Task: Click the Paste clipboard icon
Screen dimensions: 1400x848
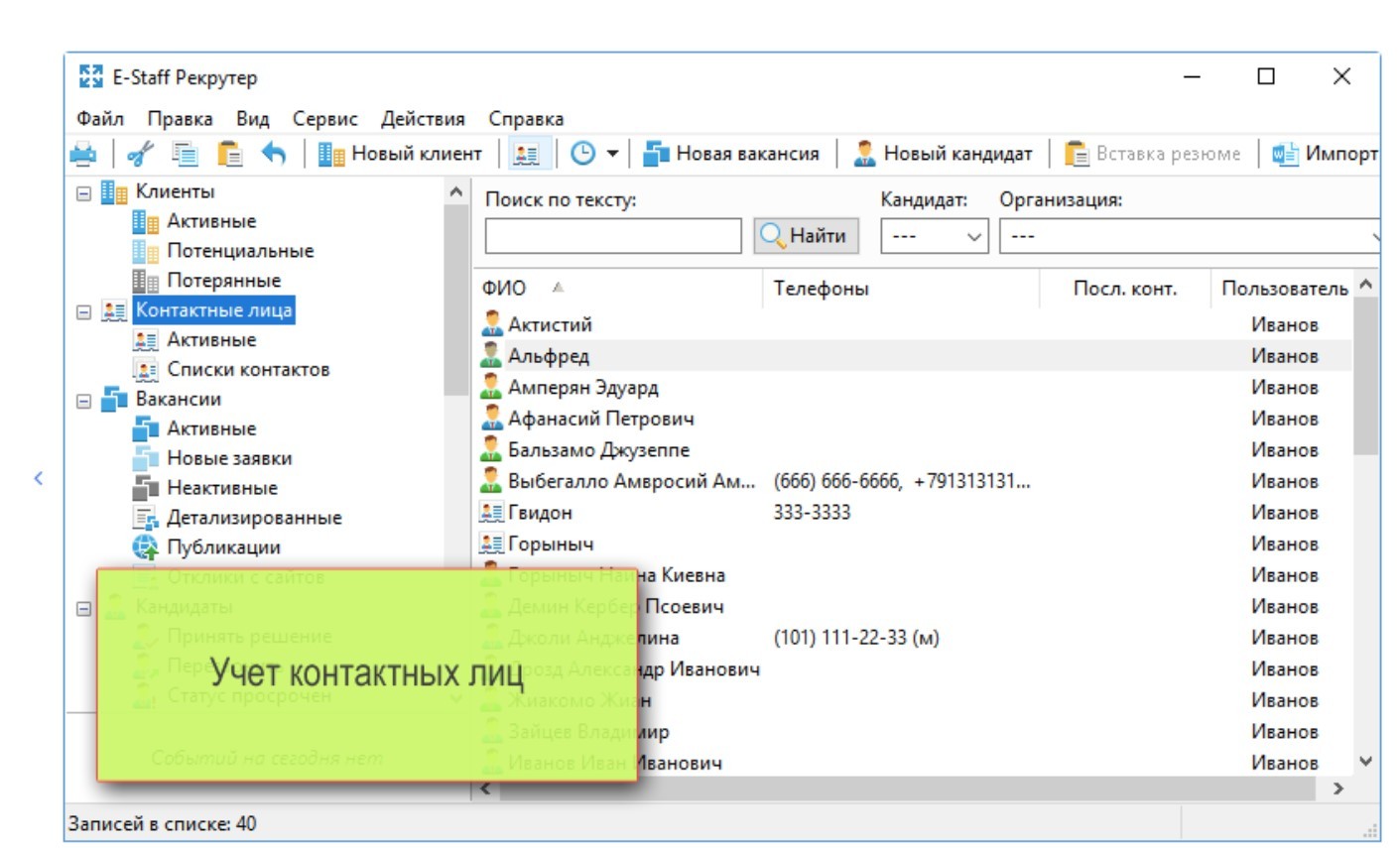Action: [x=230, y=154]
